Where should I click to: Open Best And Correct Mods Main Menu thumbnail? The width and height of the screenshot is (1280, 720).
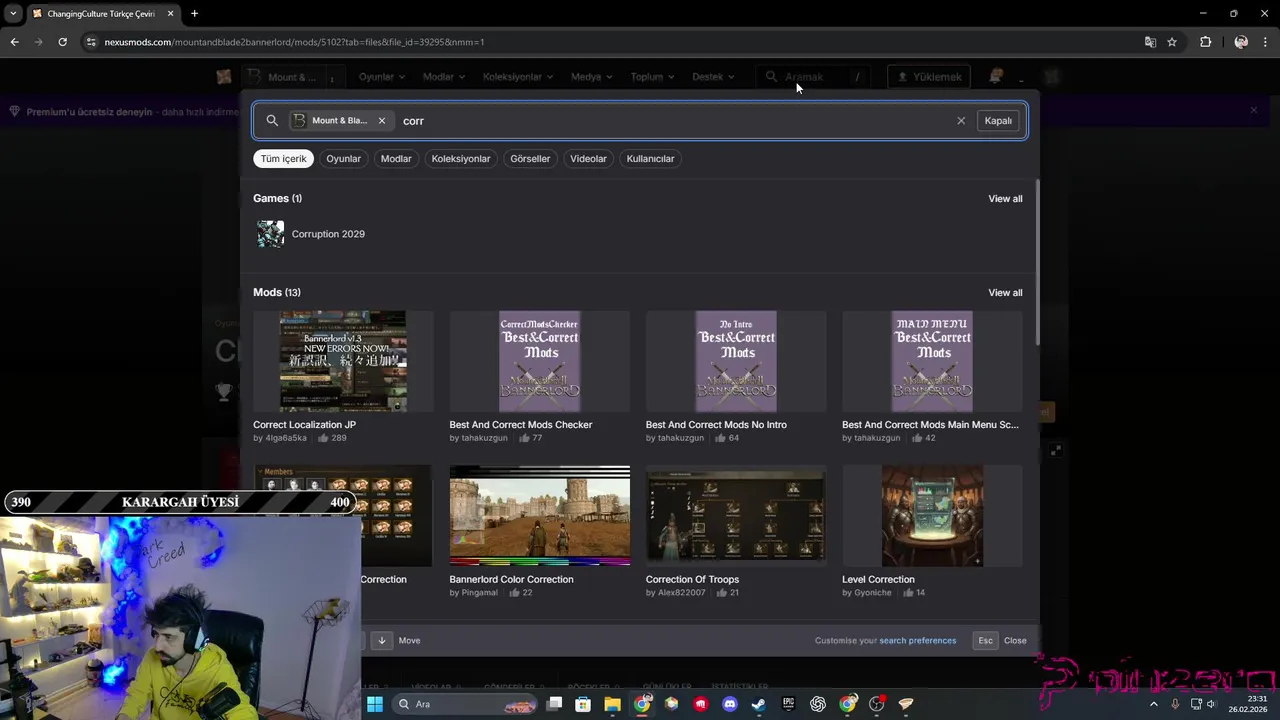(932, 361)
